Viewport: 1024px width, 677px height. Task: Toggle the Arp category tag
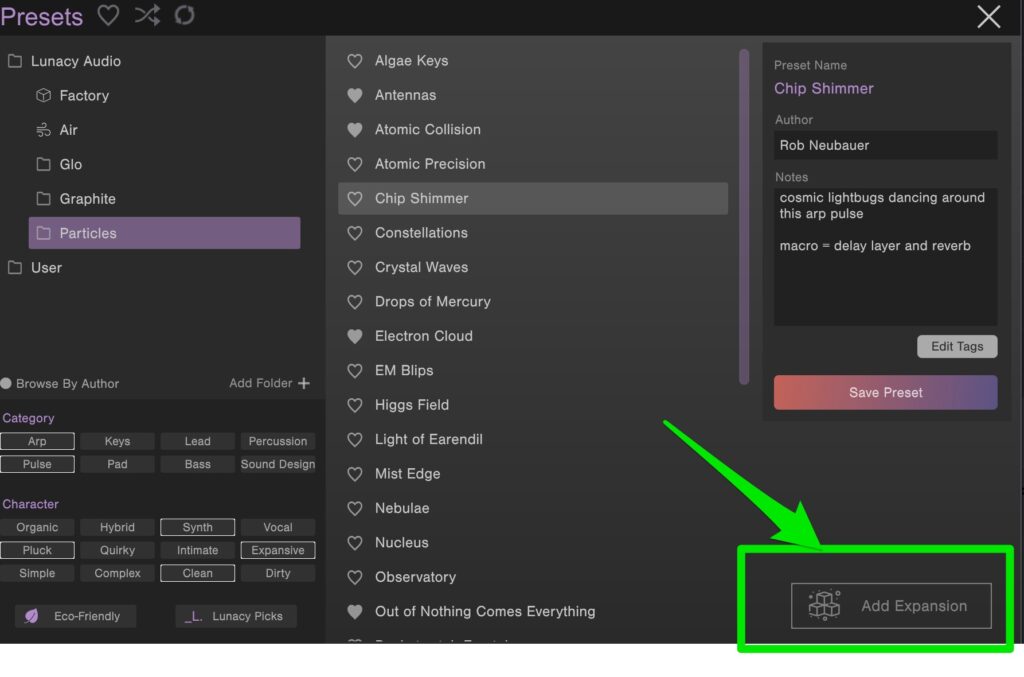click(x=37, y=441)
